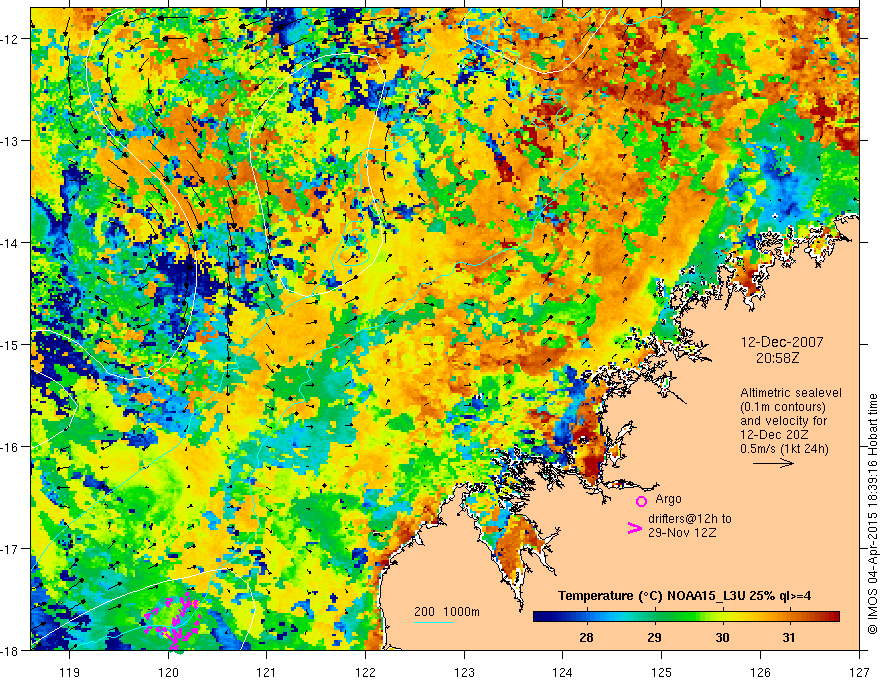This screenshot has height=680, width=880.
Task: Click the '29-Nov 12Z' label
Action: point(682,533)
